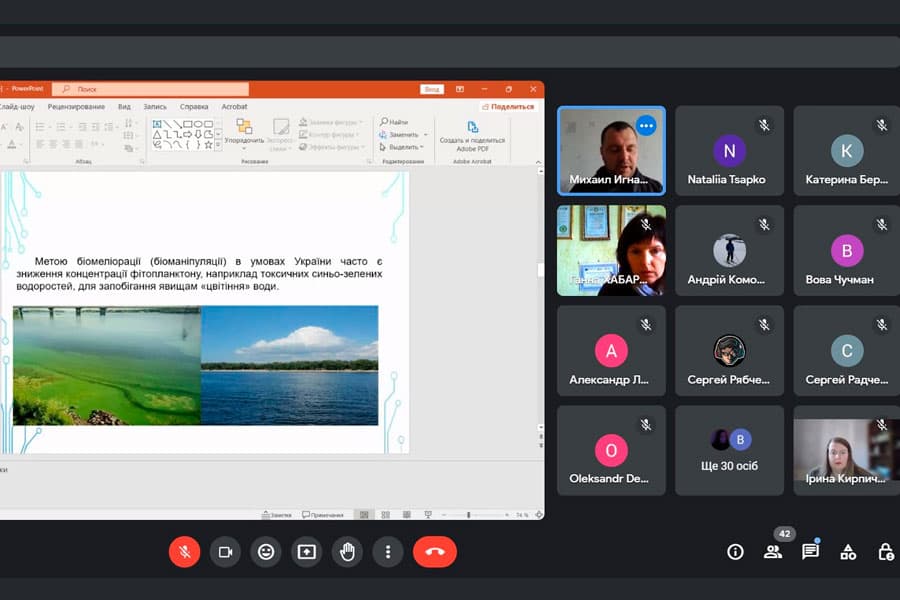
Task: Switch to the Acrobat ribbon tab
Action: click(x=234, y=106)
